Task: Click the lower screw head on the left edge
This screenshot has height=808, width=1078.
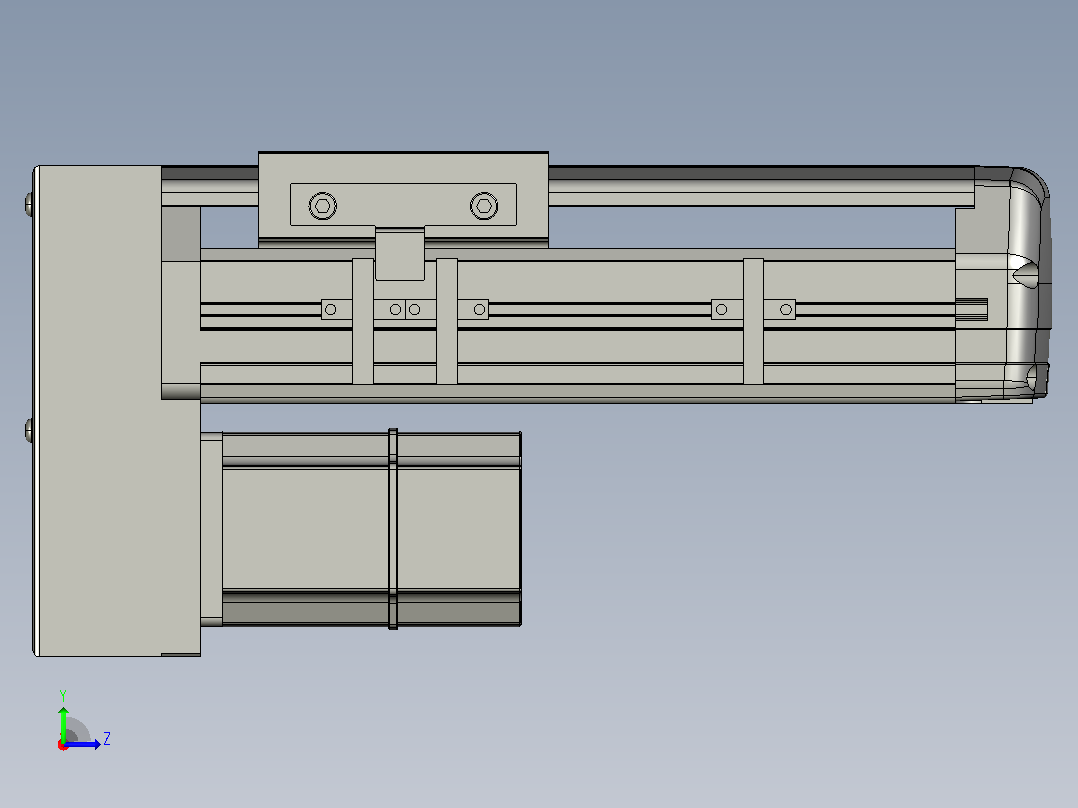Action: click(29, 430)
